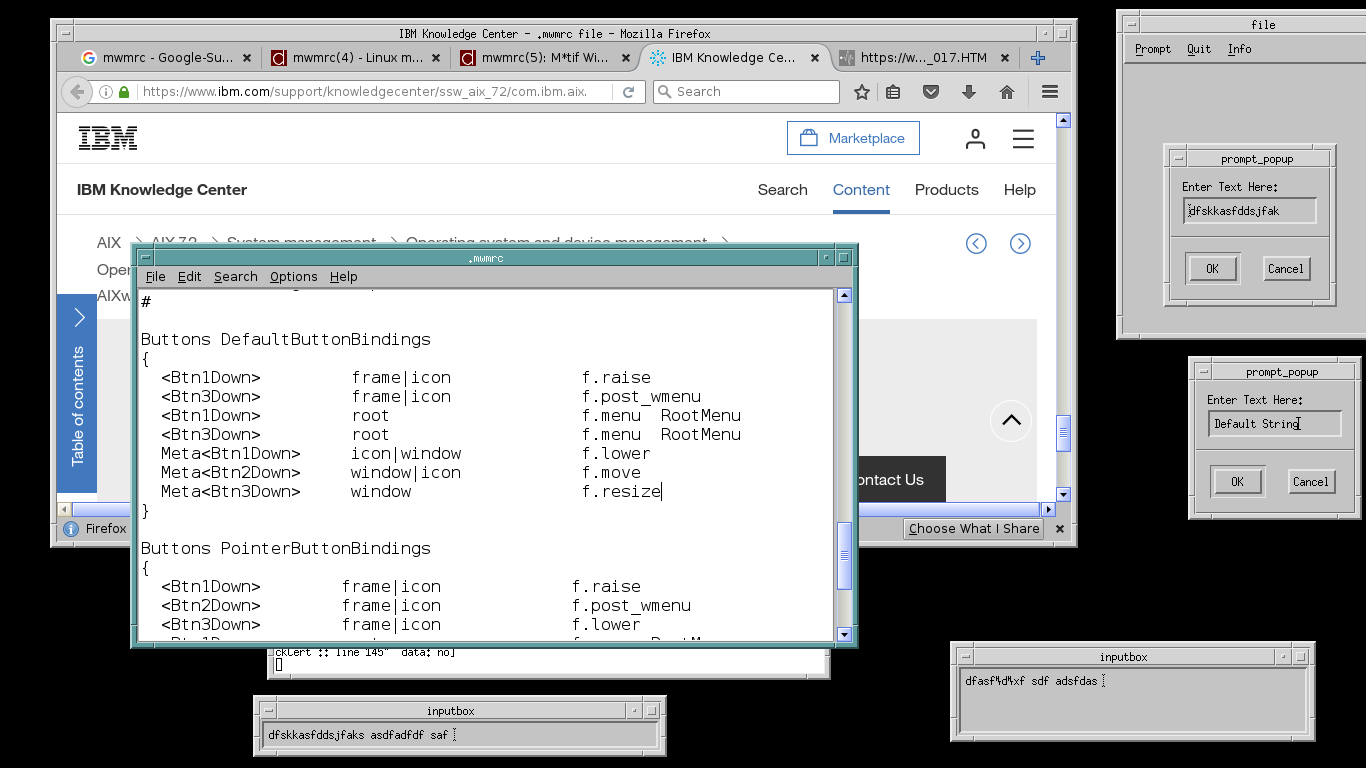Open the window menu of the file window
This screenshot has width=1366, height=768.
pos(1131,24)
